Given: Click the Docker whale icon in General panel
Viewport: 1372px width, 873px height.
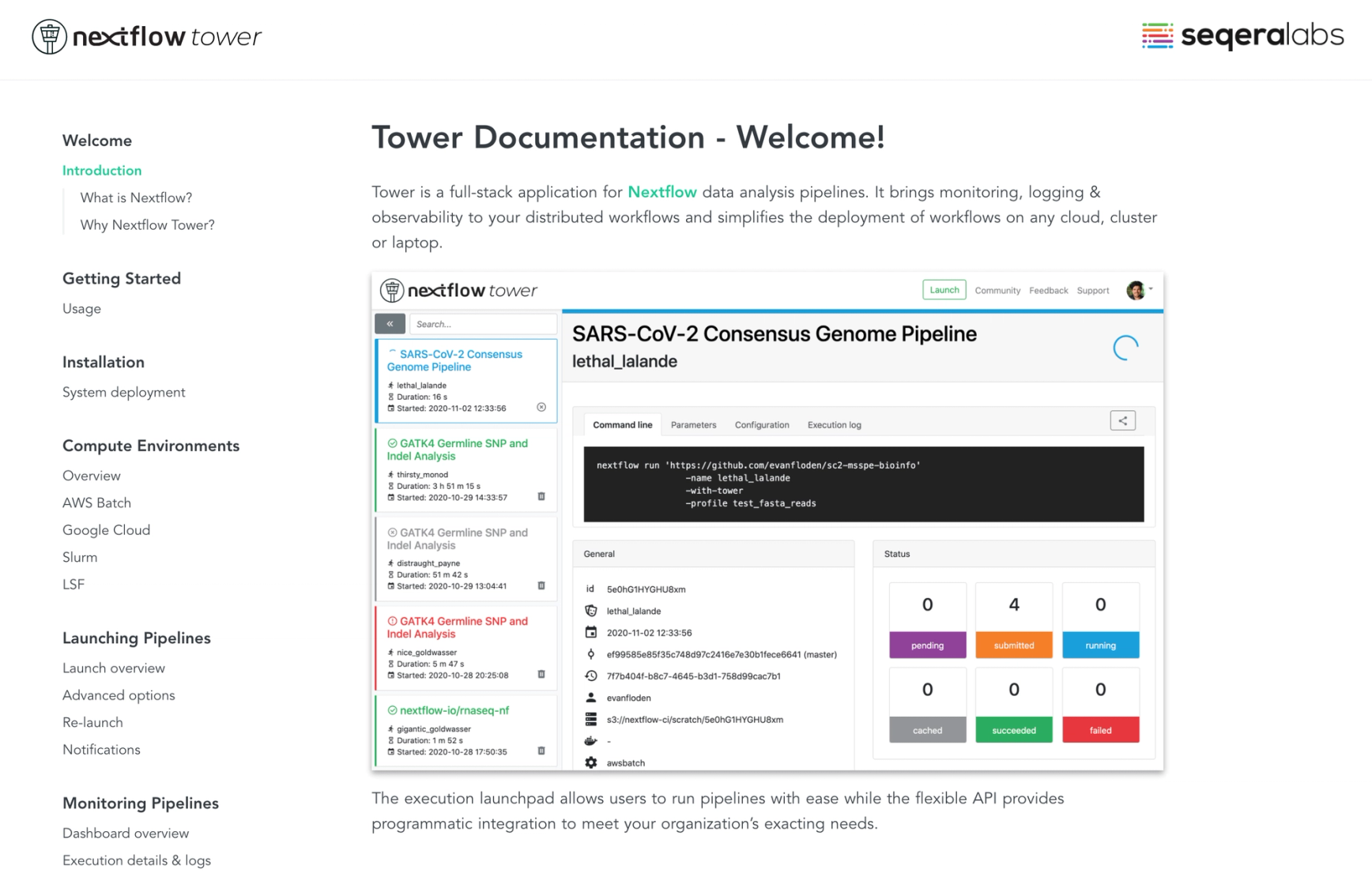Looking at the screenshot, I should tap(590, 741).
